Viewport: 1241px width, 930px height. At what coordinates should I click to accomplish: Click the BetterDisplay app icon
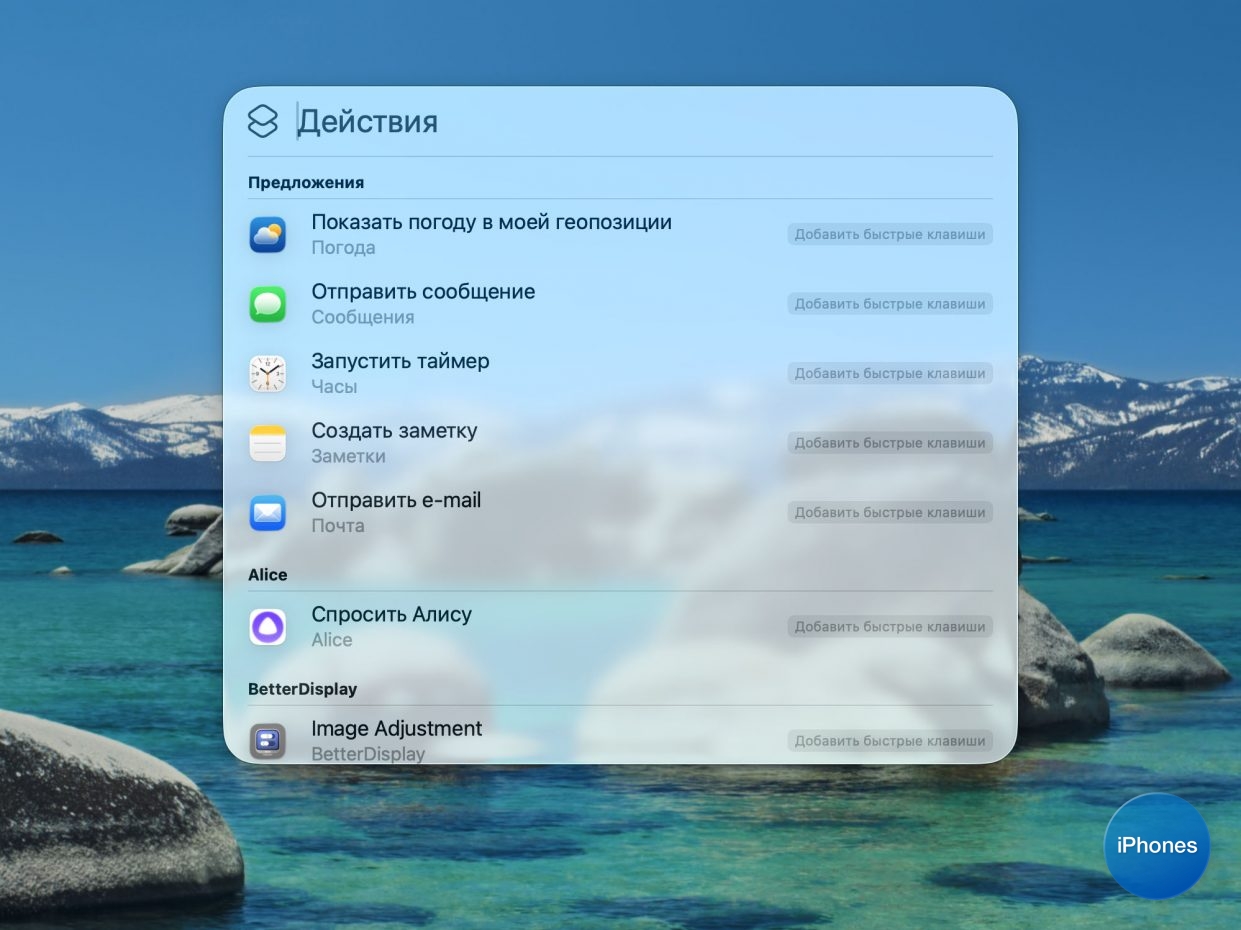coord(267,741)
